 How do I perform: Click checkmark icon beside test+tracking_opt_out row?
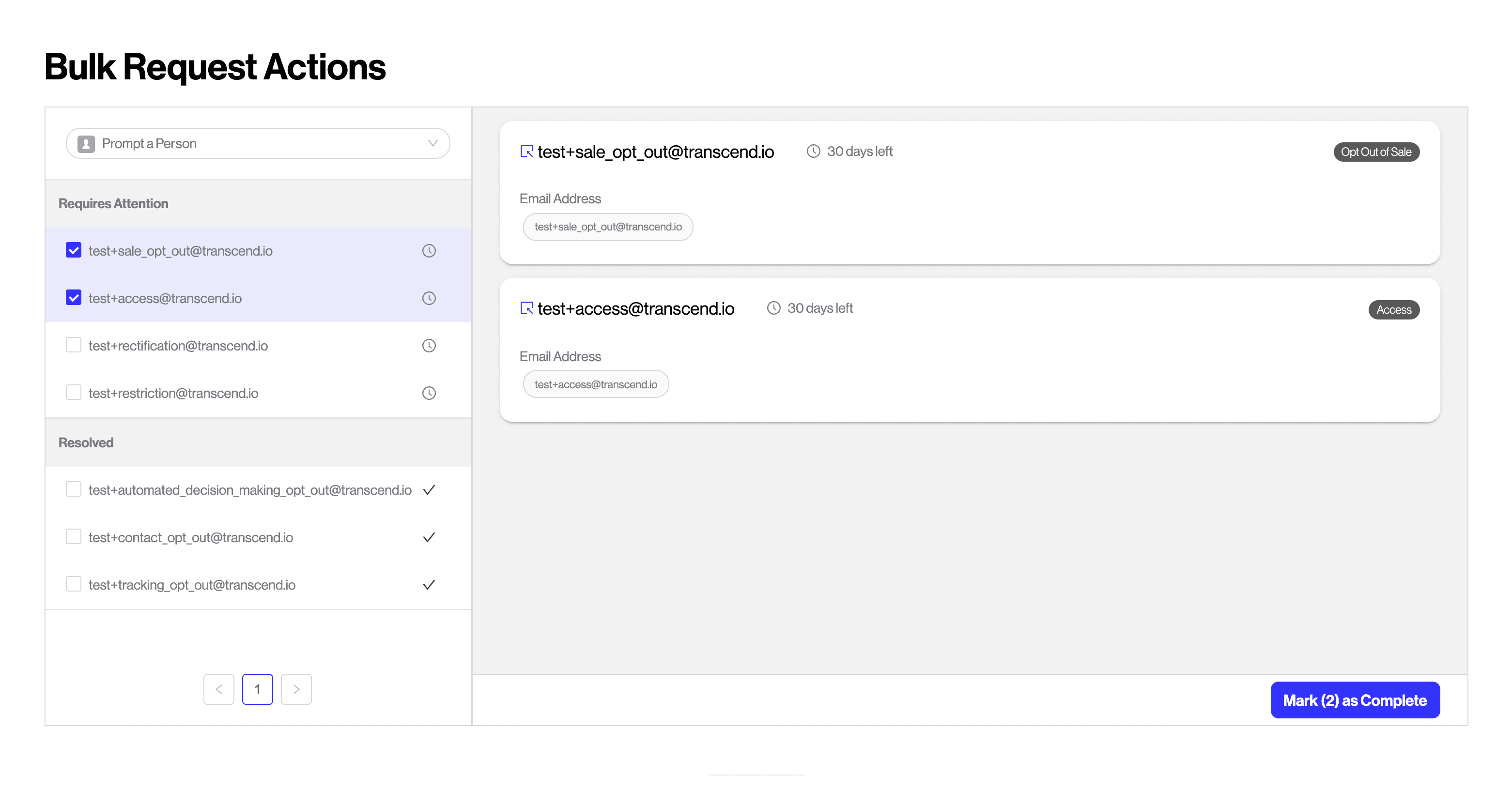tap(429, 585)
